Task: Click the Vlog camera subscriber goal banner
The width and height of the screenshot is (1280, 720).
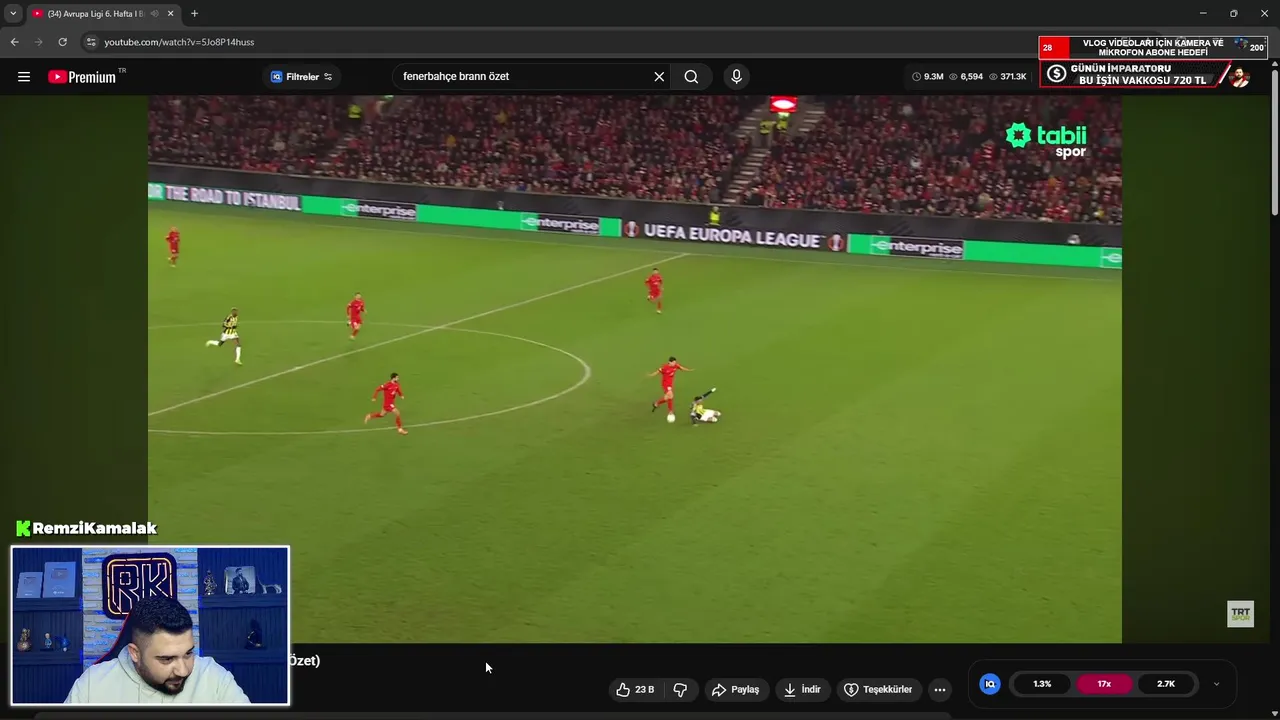Action: click(x=1153, y=47)
